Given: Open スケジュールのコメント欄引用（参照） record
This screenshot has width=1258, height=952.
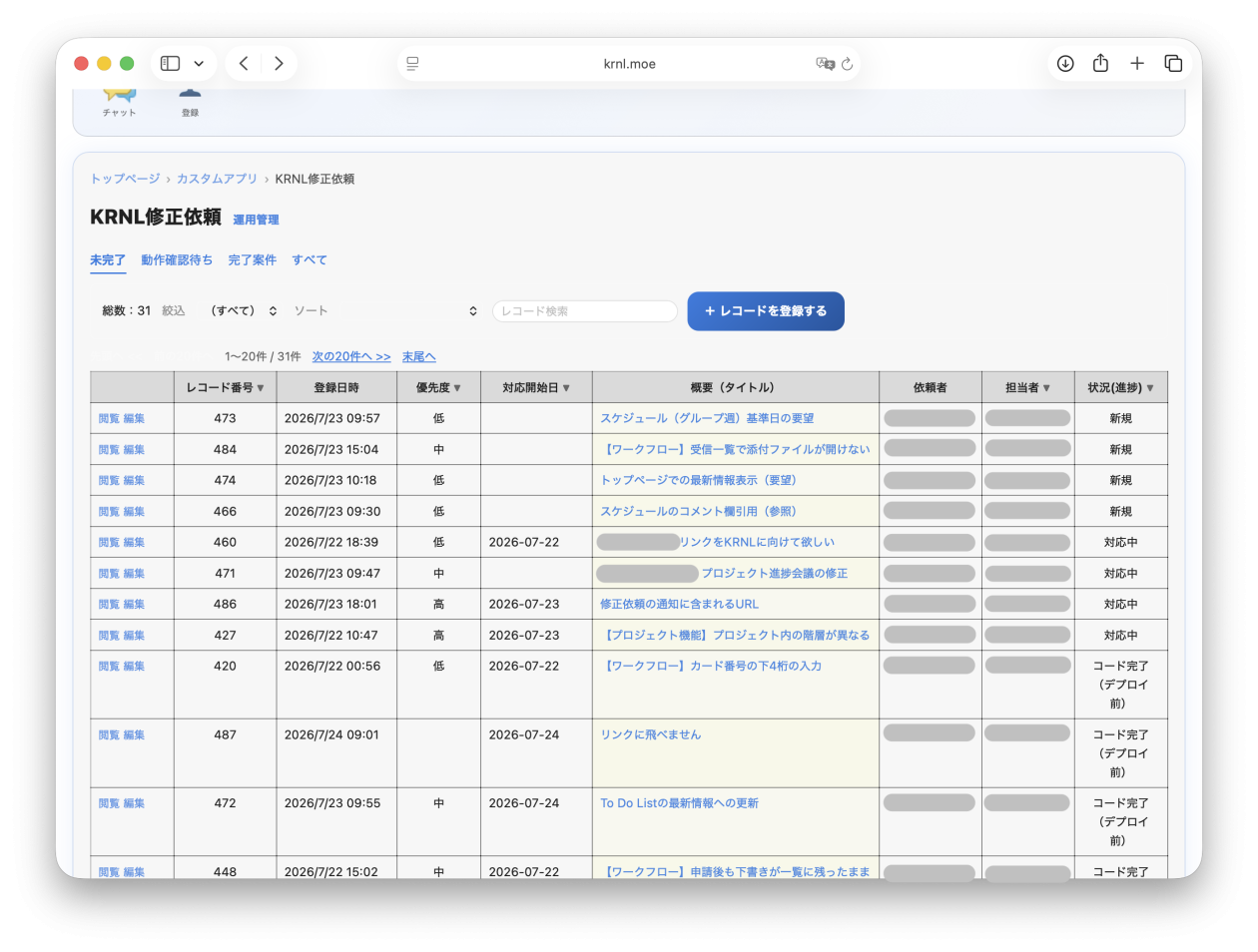Looking at the screenshot, I should pyautogui.click(x=698, y=511).
